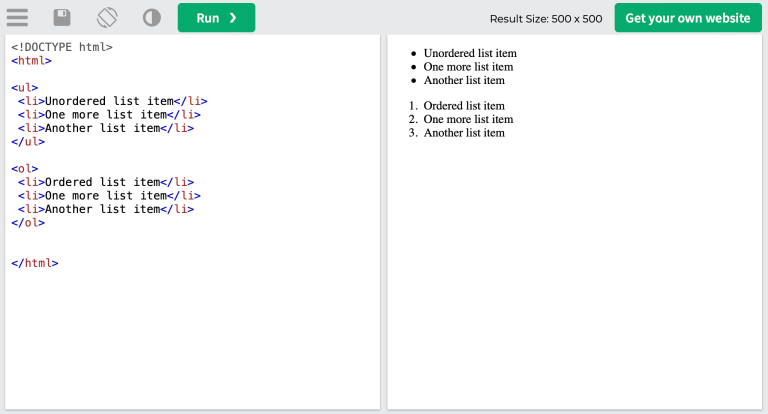Click the closing </ol> tag in code

(x=28, y=222)
